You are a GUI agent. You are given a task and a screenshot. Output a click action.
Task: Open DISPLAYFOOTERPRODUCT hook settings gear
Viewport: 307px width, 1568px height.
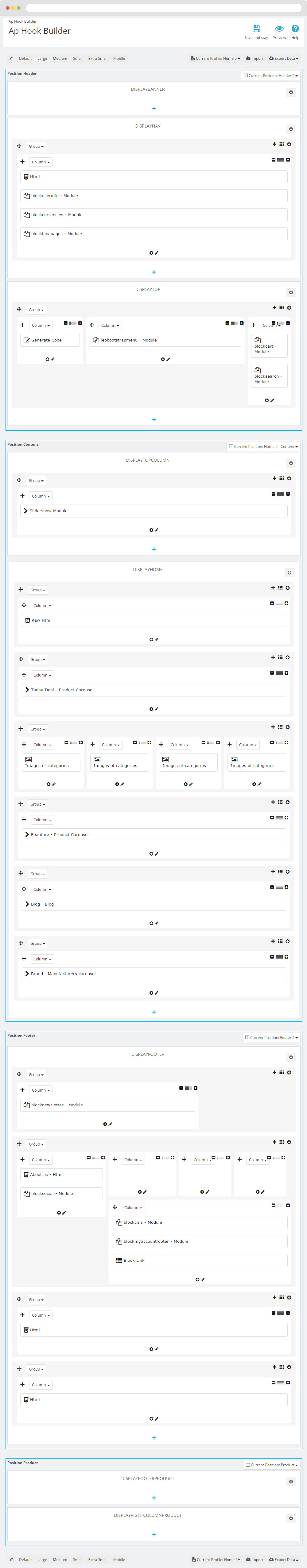pyautogui.click(x=290, y=1482)
